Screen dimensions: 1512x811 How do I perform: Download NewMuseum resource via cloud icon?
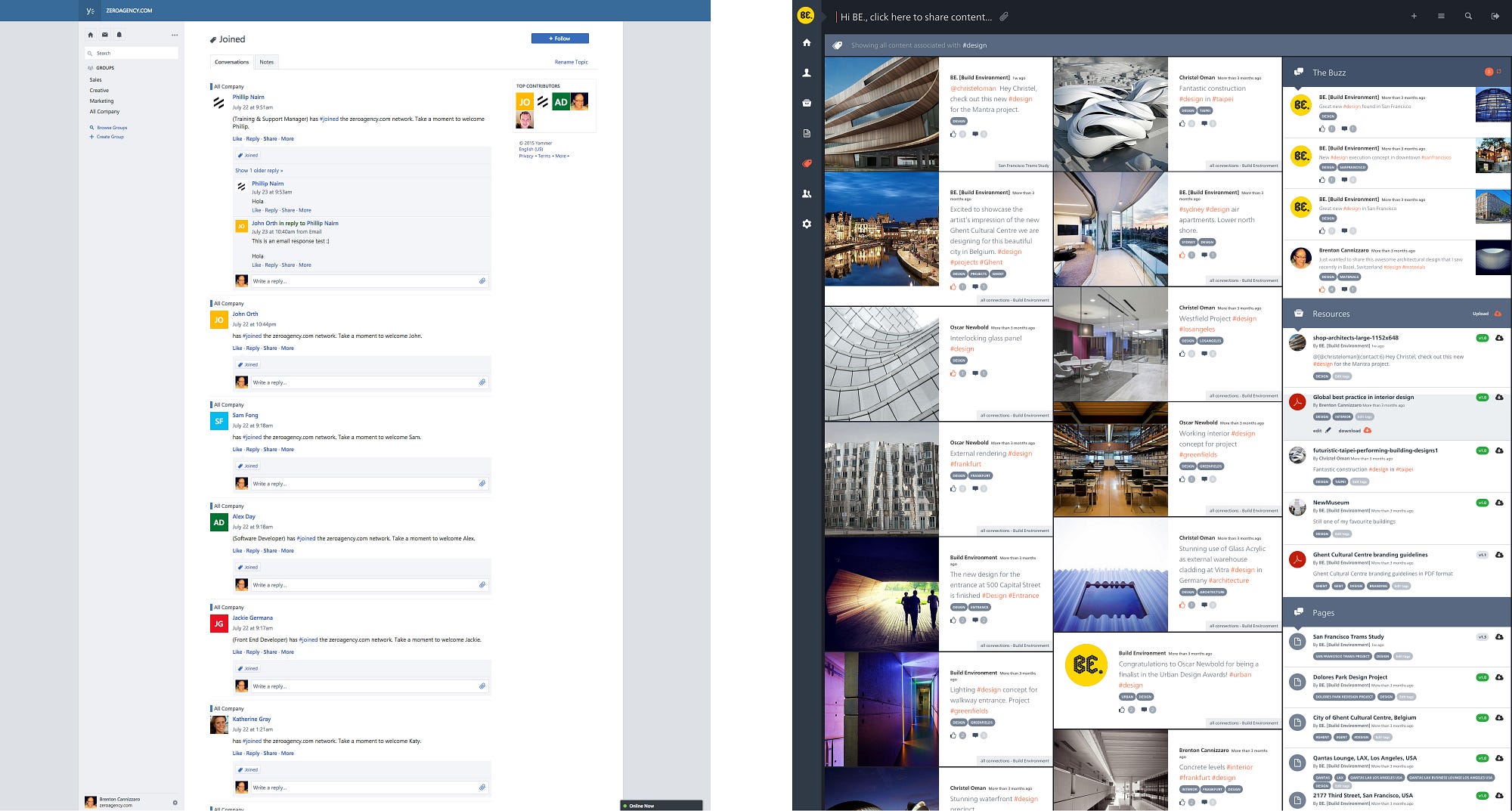point(1499,503)
